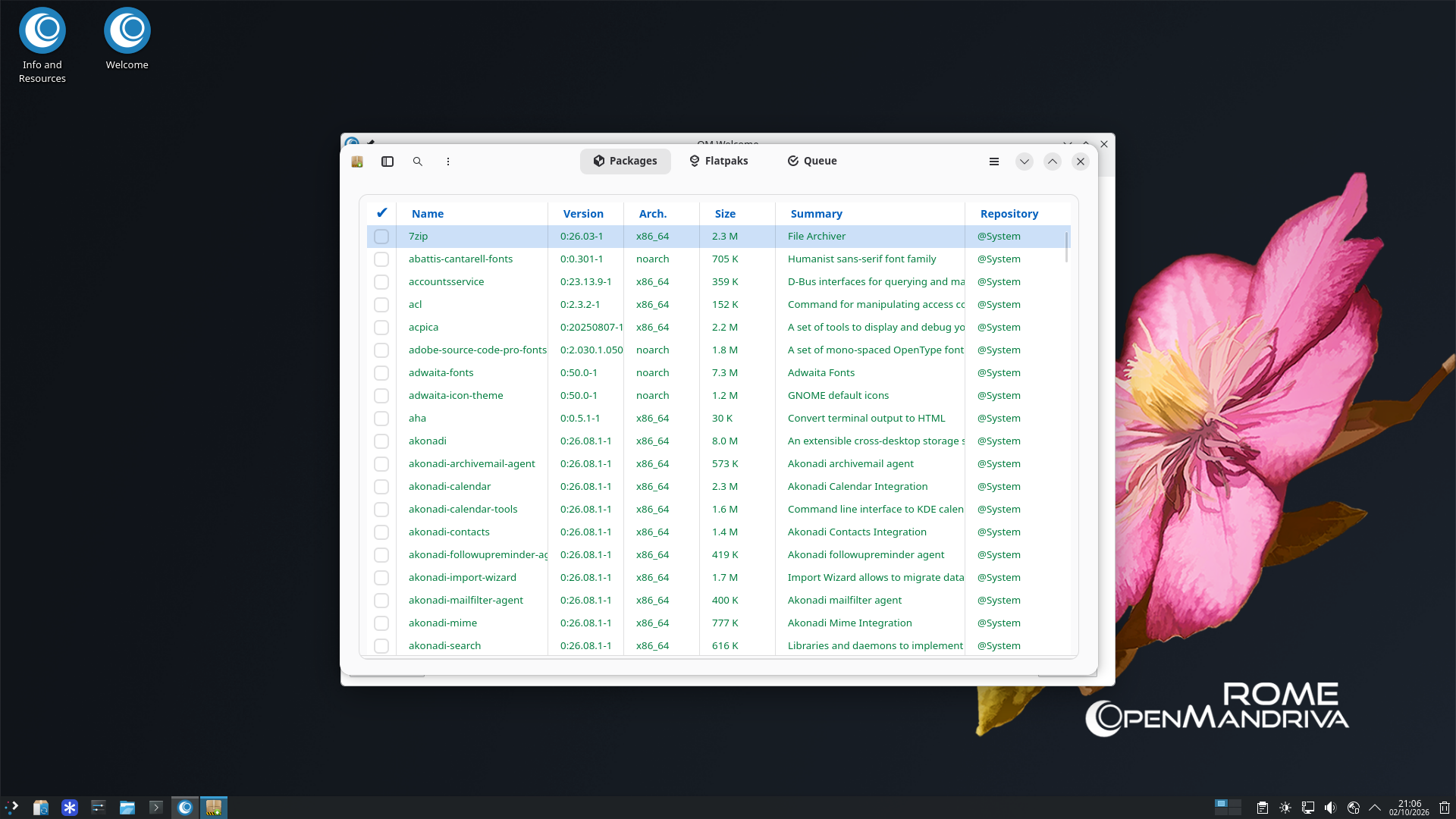Switch to the Queue tab

pos(812,161)
